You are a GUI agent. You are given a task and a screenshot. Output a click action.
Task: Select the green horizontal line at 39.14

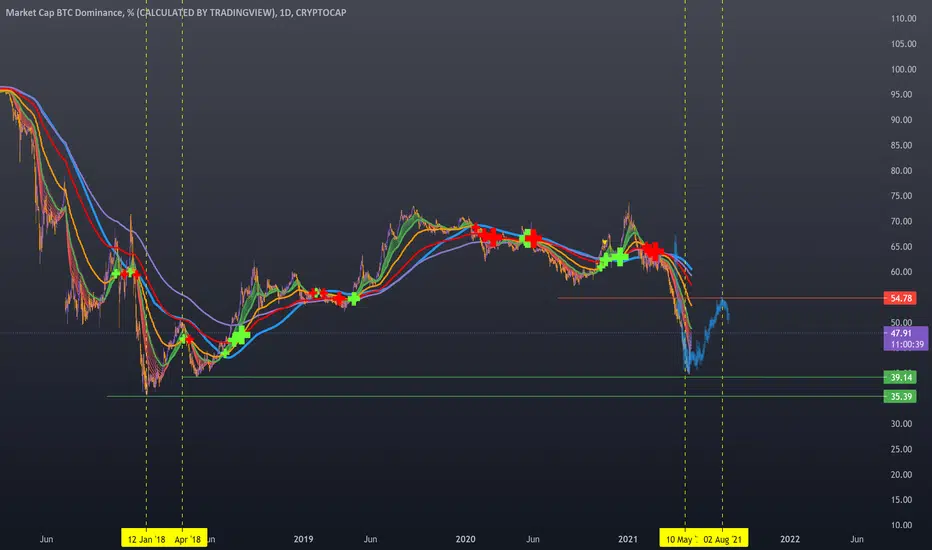[x=533, y=377]
